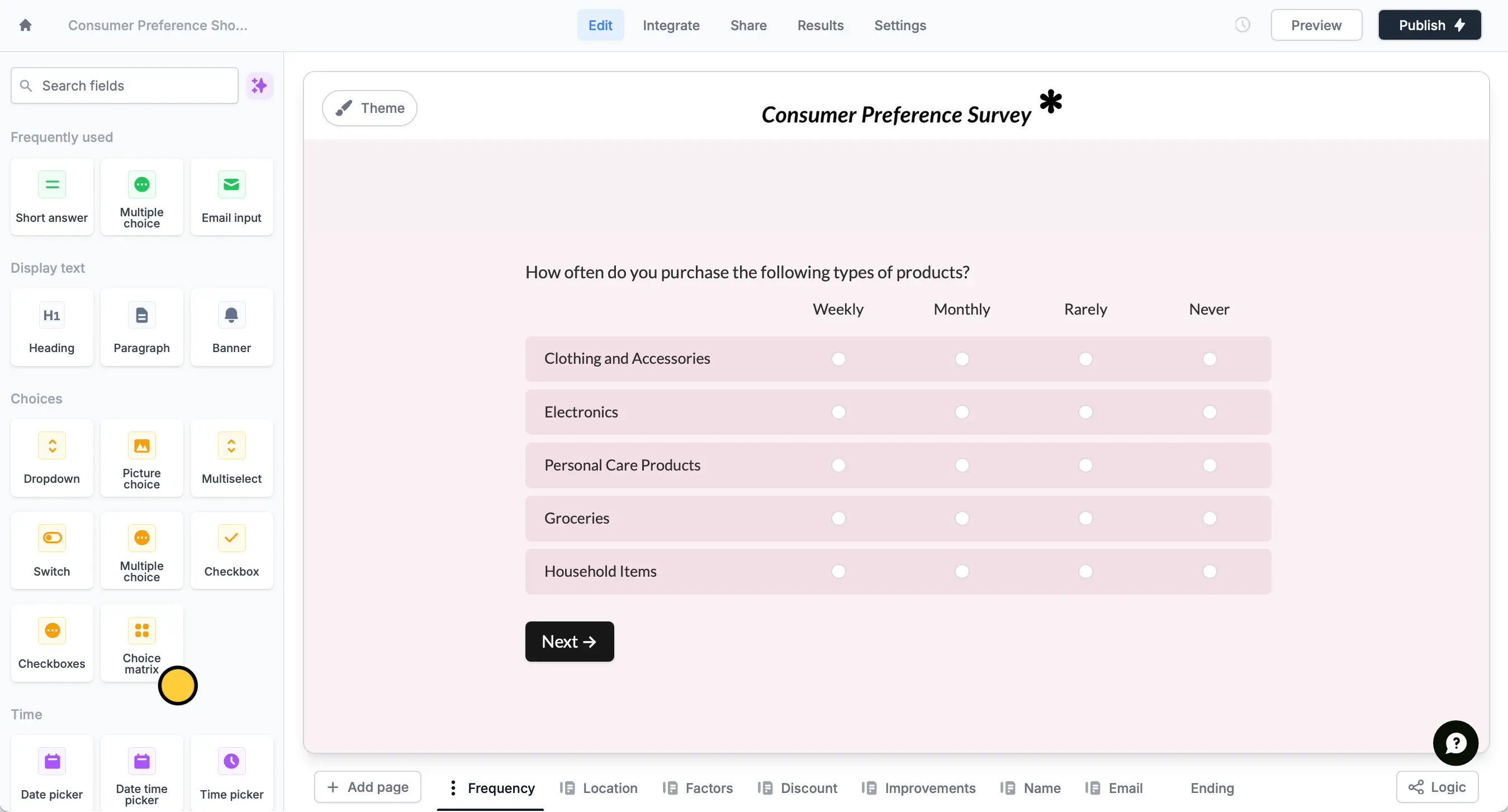1508x812 pixels.
Task: Select Rarely for Personal Care Products
Action: 1085,466
